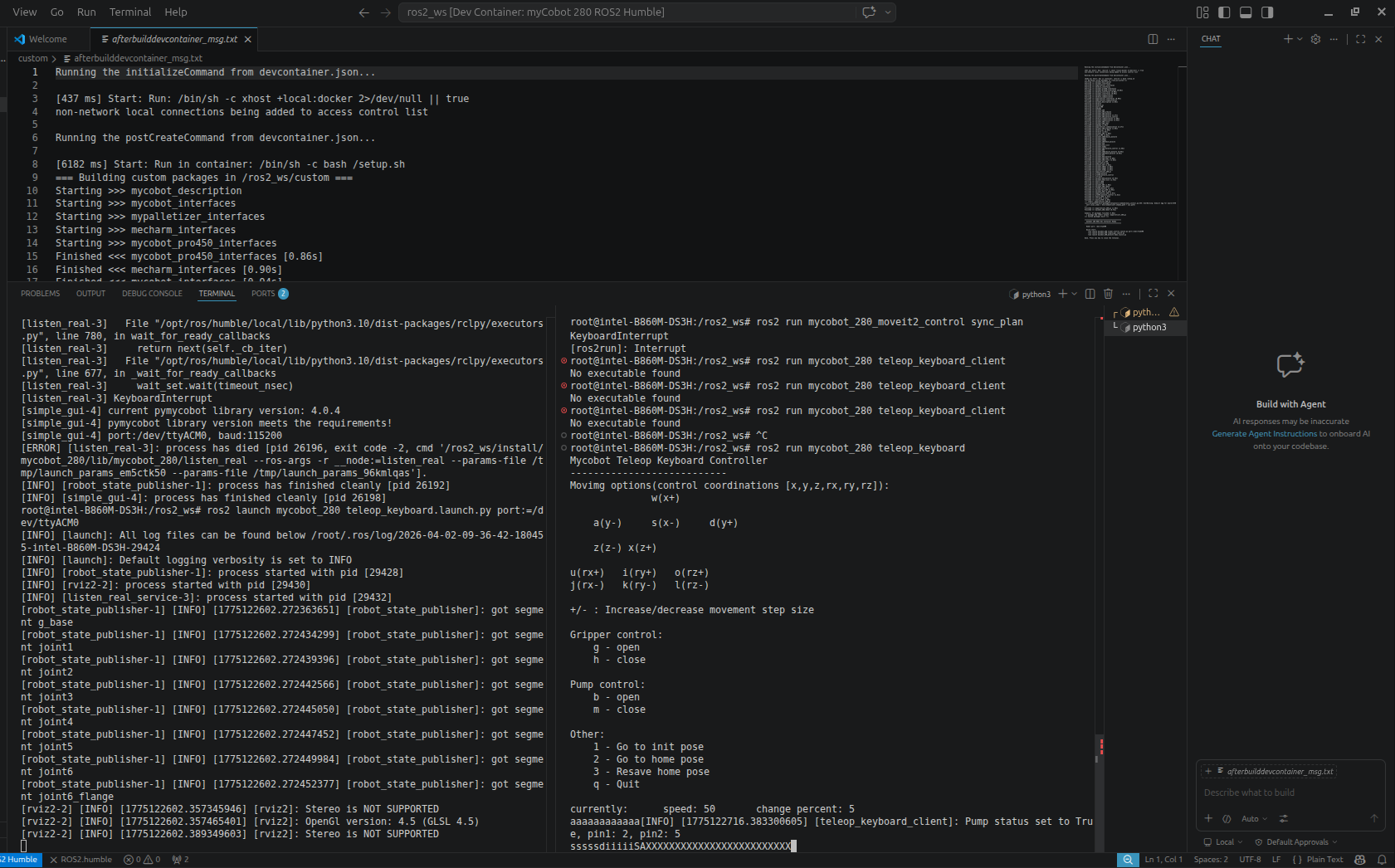This screenshot has width=1395, height=868.
Task: Click the 'Describe what to build' chat input
Action: coord(1290,793)
